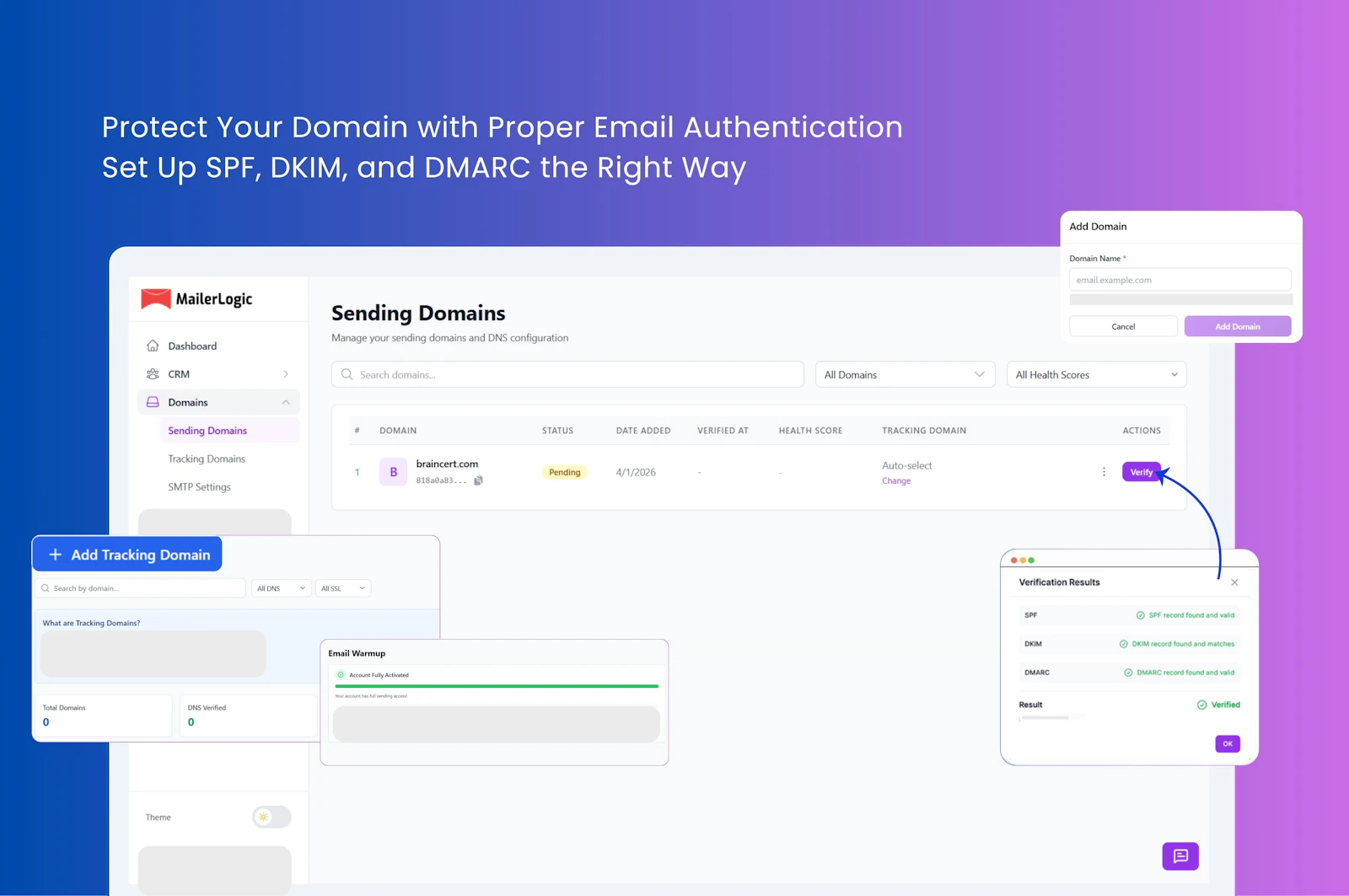Open the All Domains dropdown
This screenshot has height=896, width=1349.
click(x=905, y=374)
